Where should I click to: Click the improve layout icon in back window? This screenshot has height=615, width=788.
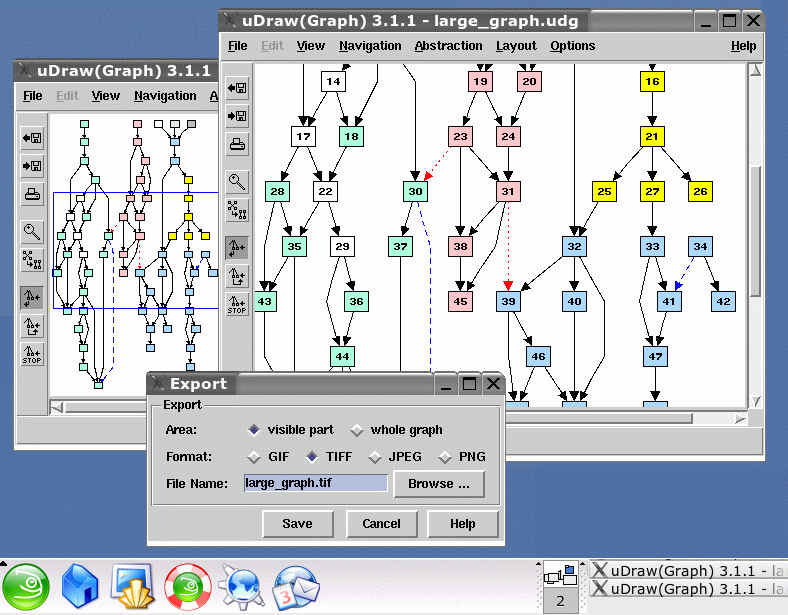32,260
